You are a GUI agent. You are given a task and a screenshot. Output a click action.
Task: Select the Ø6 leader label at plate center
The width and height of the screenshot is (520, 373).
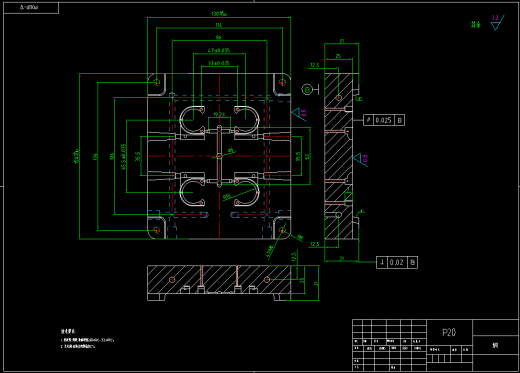point(231,151)
